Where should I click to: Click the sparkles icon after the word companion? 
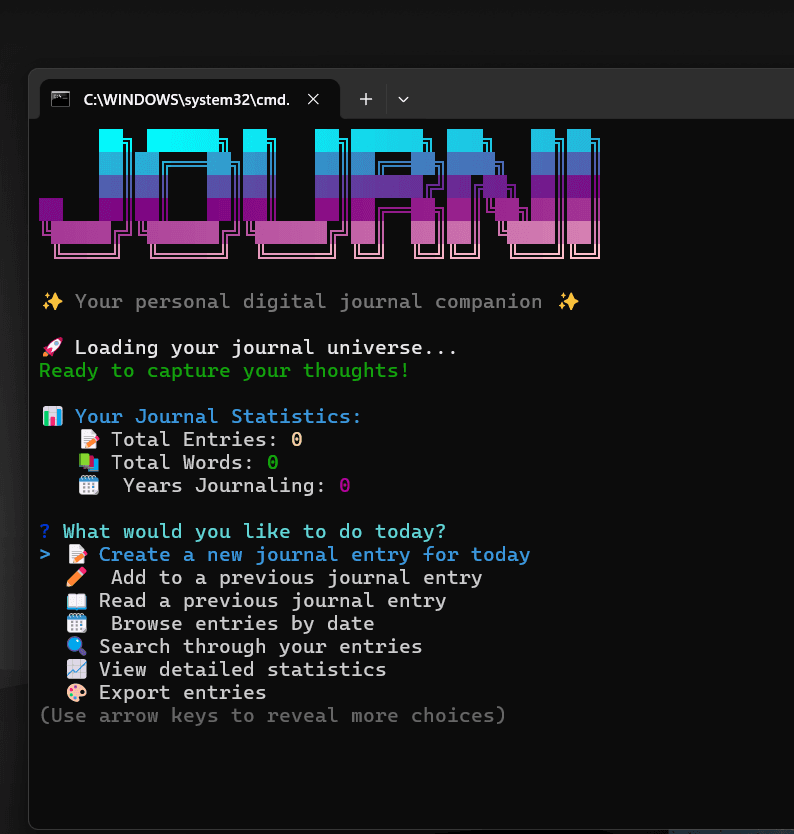tap(568, 302)
